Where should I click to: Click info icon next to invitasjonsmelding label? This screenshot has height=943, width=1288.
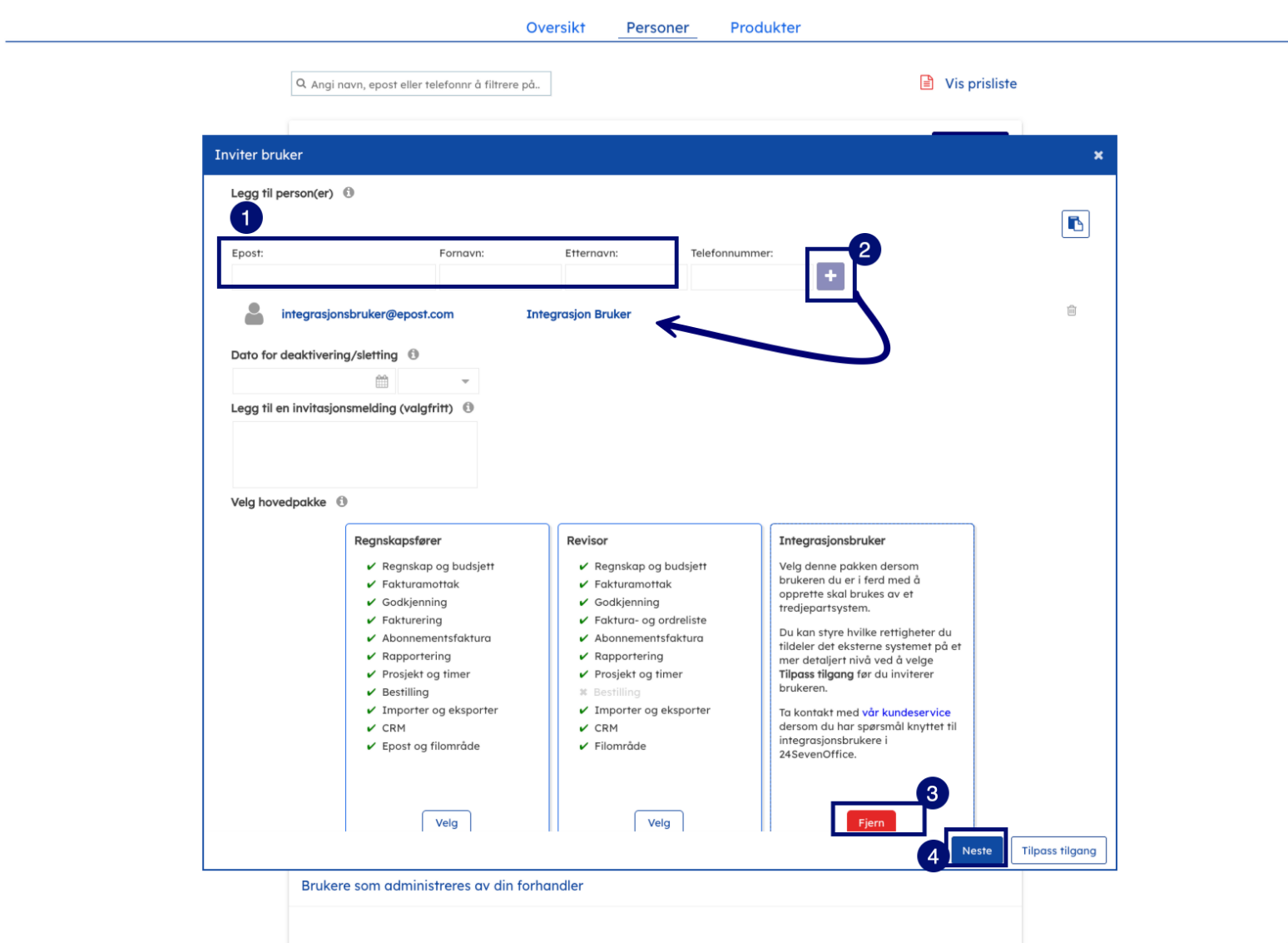(x=468, y=408)
